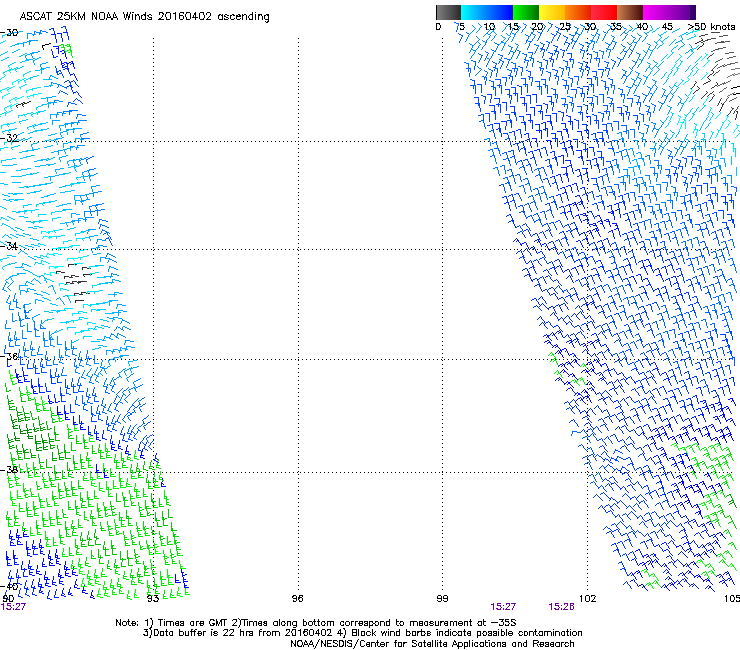The height and width of the screenshot is (650, 740).
Task: Click the note 'Black wind barbs indicate possible contamination'
Action: click(467, 633)
